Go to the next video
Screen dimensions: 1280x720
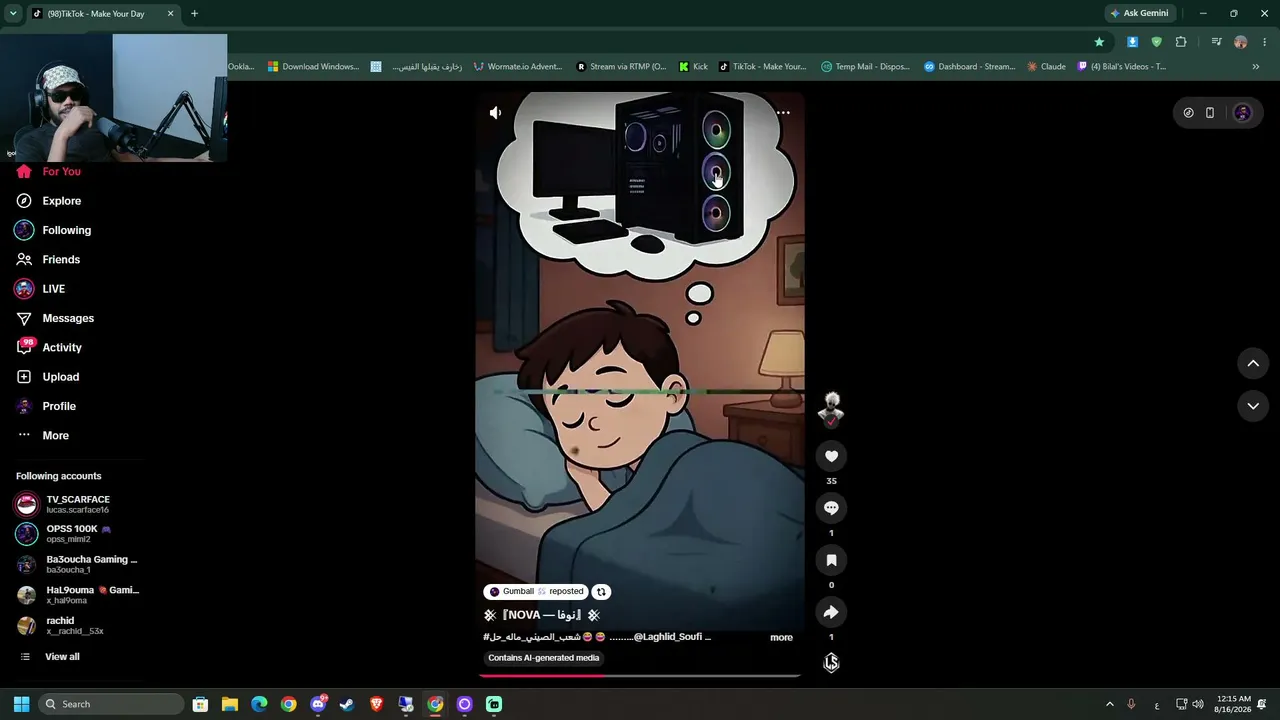(x=1253, y=406)
